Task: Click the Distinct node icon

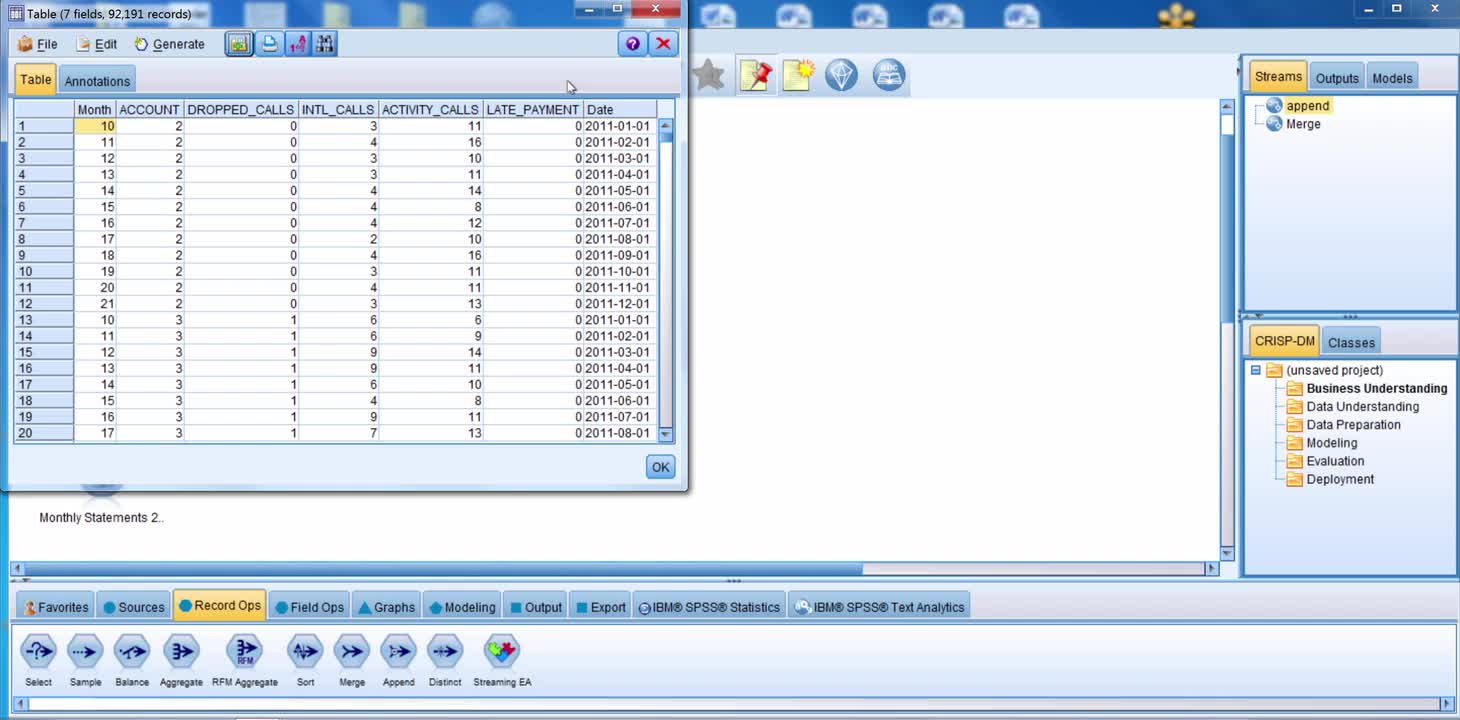Action: (x=445, y=652)
